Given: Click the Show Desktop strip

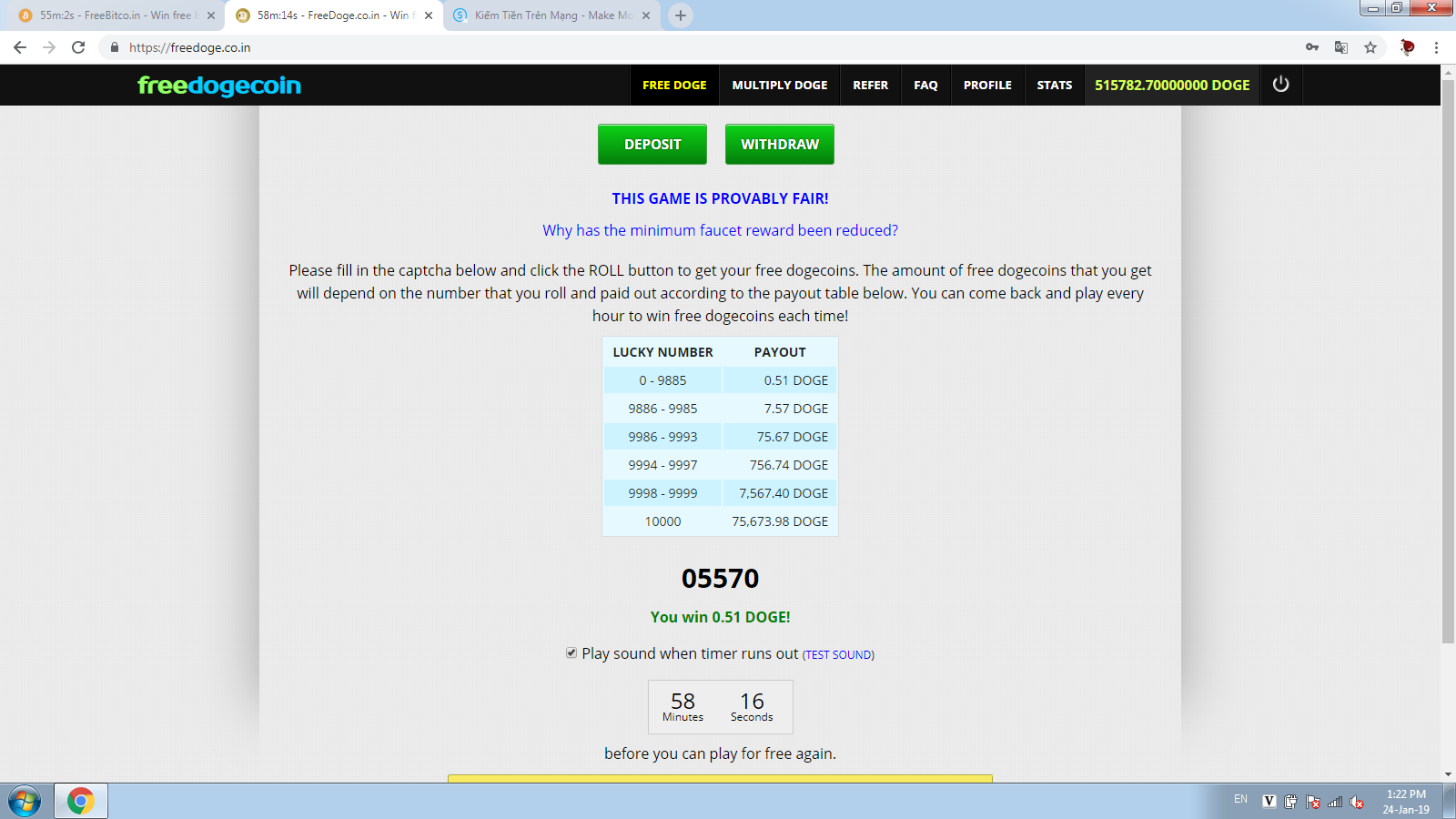Looking at the screenshot, I should pos(1448,802).
